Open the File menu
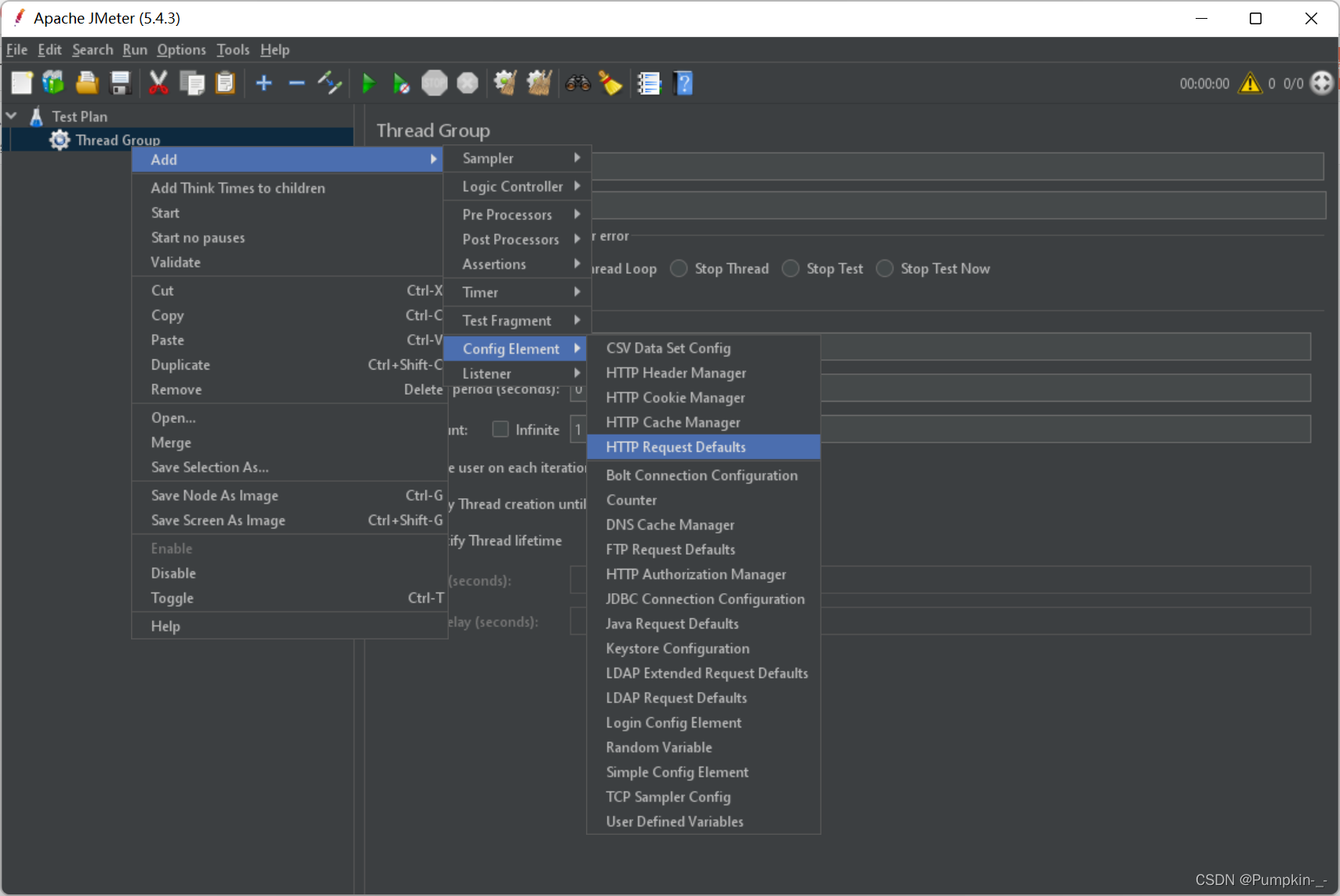This screenshot has height=896, width=1340. coord(16,49)
